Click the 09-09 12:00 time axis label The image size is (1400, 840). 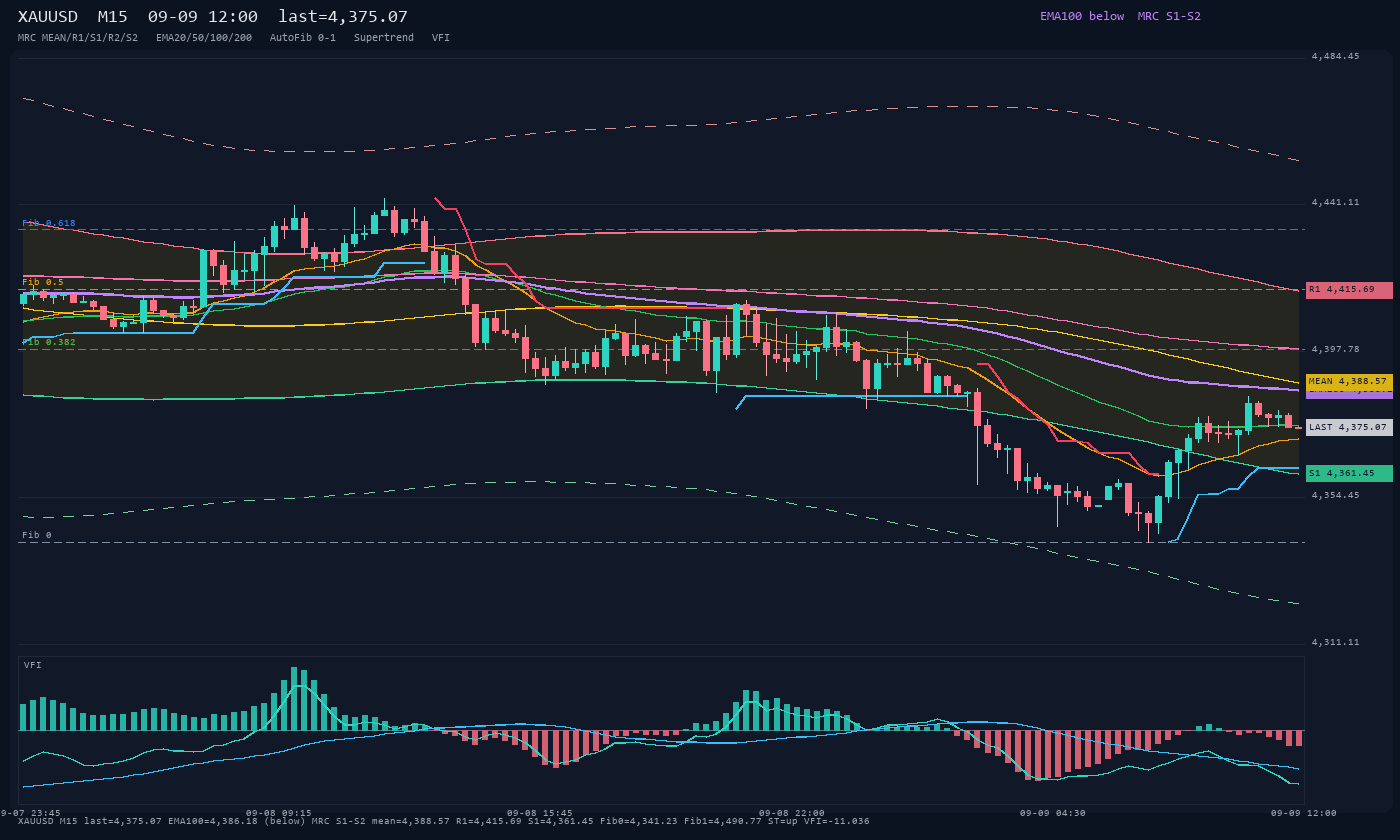click(x=1304, y=813)
